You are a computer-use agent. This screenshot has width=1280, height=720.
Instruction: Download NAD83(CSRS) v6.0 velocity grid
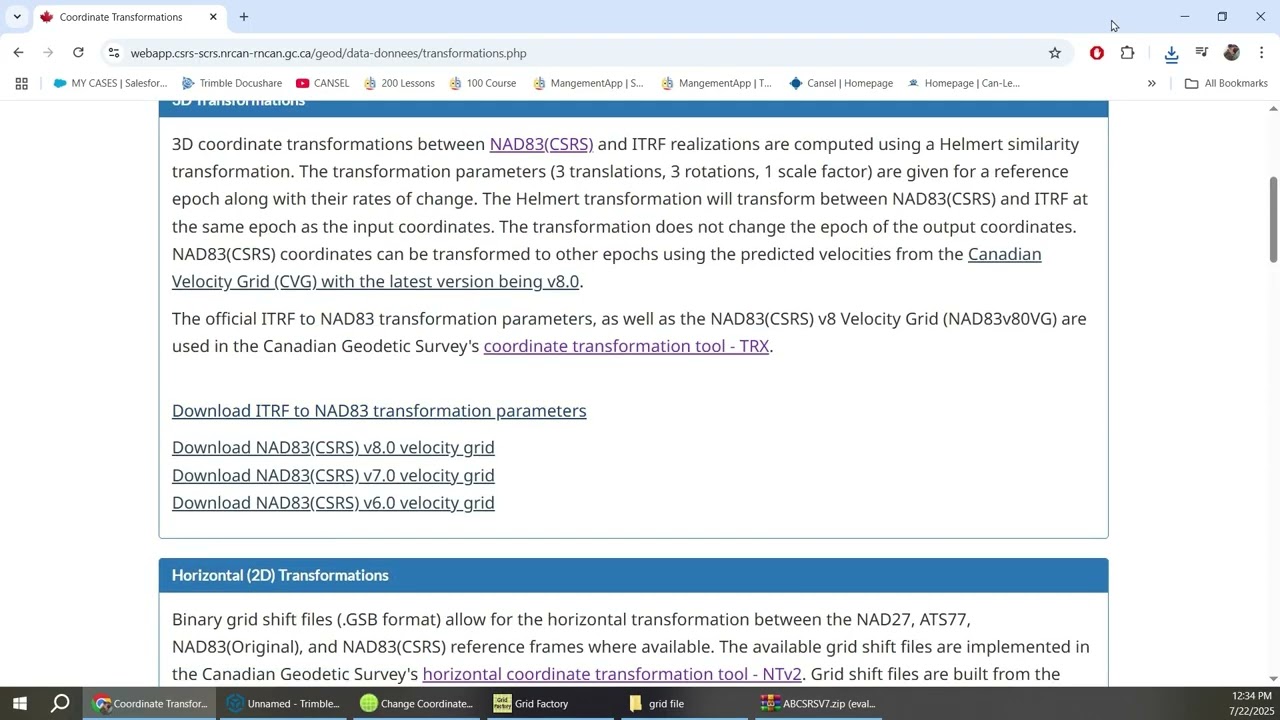(333, 503)
